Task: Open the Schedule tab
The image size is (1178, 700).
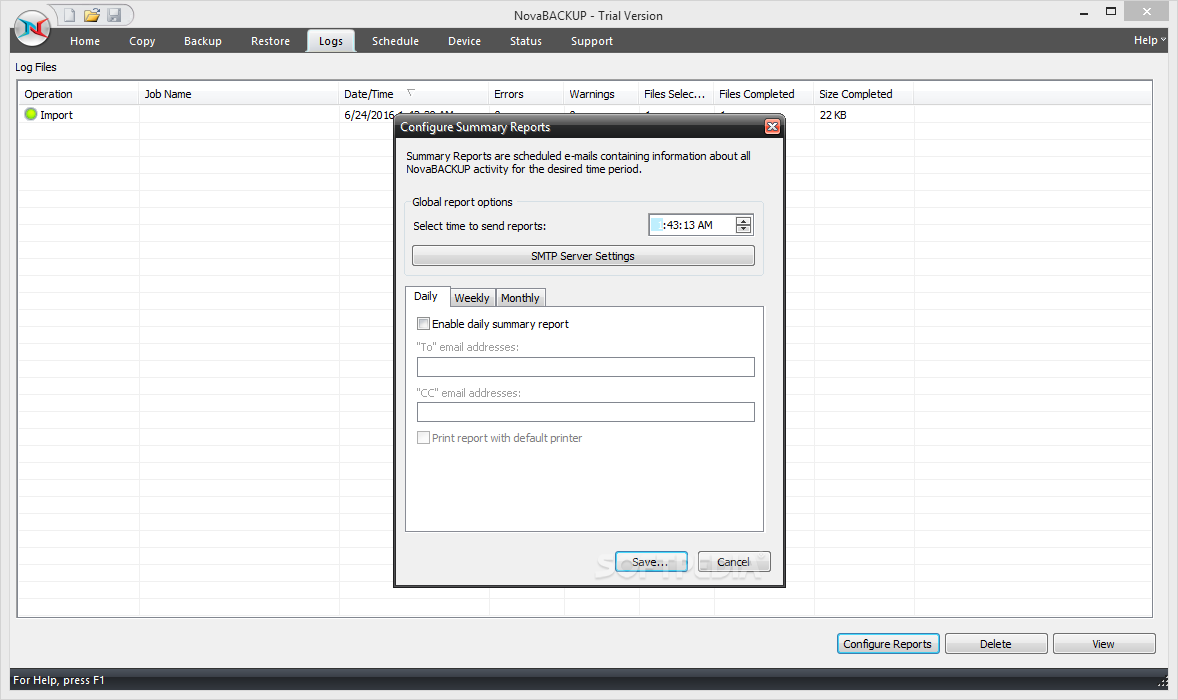Action: tap(395, 41)
